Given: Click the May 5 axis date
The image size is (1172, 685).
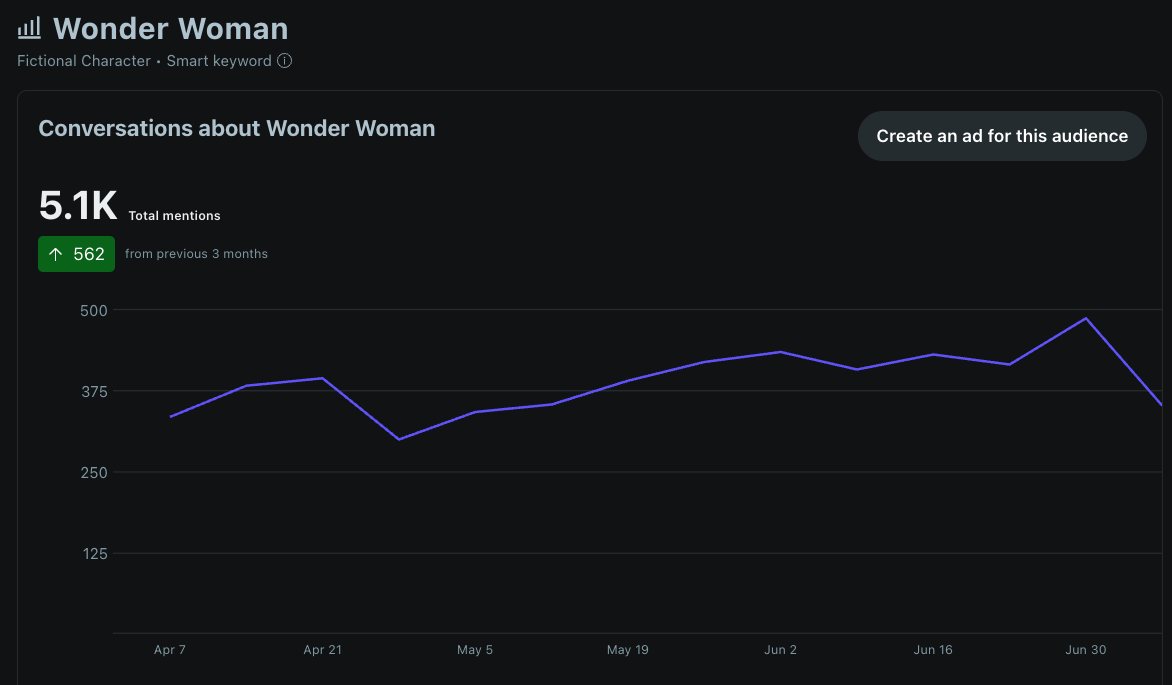Looking at the screenshot, I should pos(475,650).
